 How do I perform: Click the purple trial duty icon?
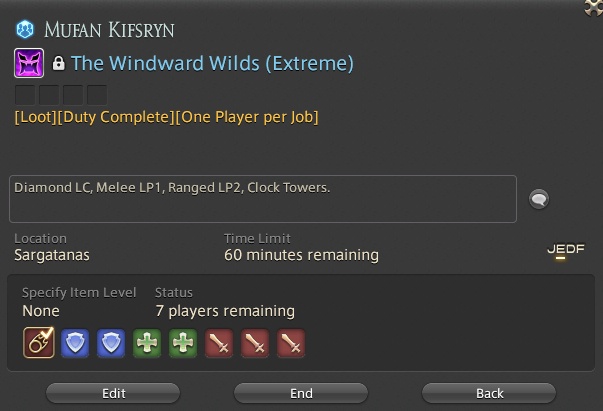click(29, 63)
